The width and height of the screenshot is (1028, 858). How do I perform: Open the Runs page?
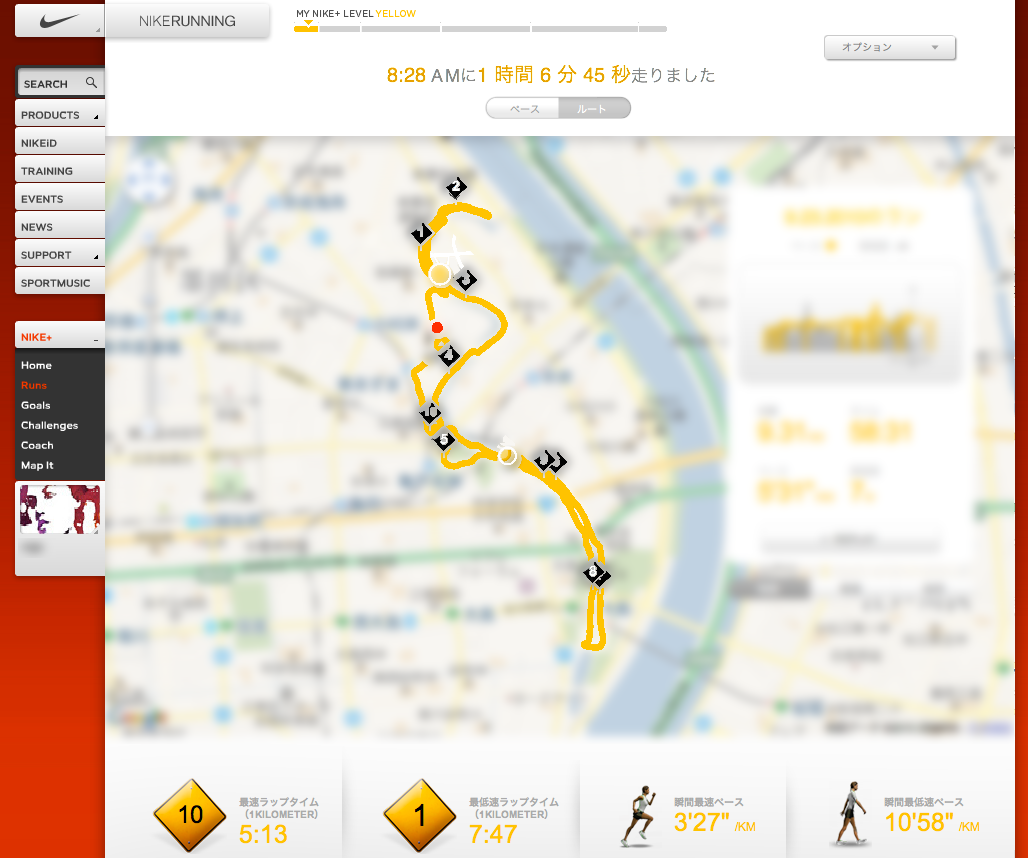(x=33, y=385)
